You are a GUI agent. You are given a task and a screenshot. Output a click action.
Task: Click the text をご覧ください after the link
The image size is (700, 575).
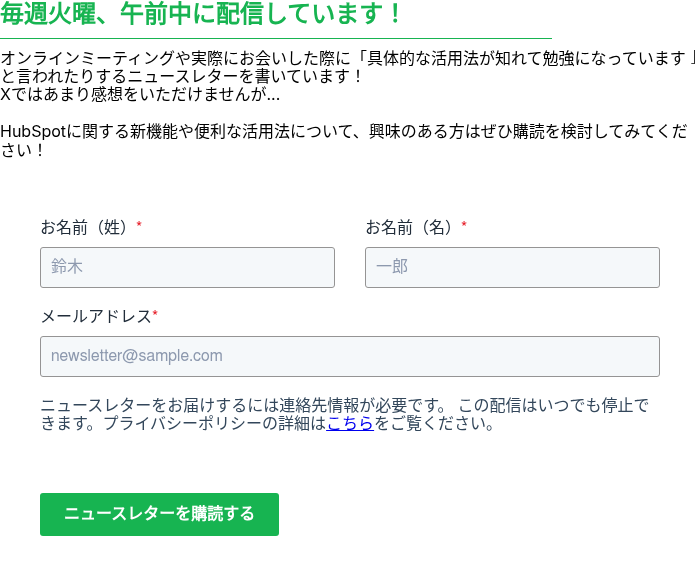click(434, 423)
